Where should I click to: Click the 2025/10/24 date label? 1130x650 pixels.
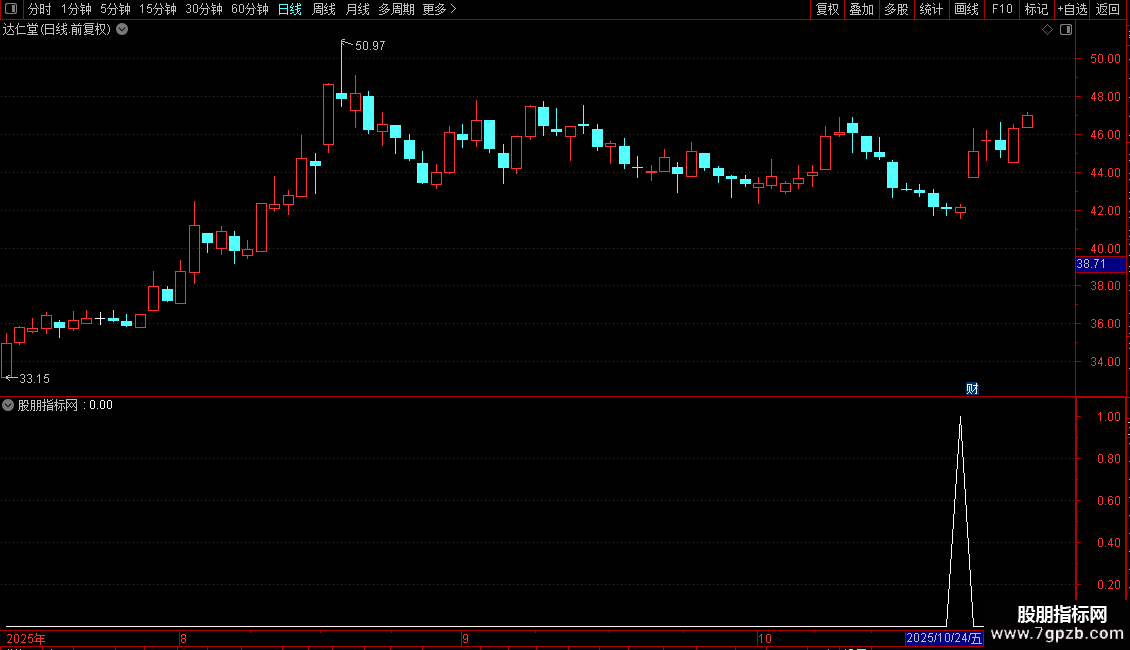tap(944, 638)
